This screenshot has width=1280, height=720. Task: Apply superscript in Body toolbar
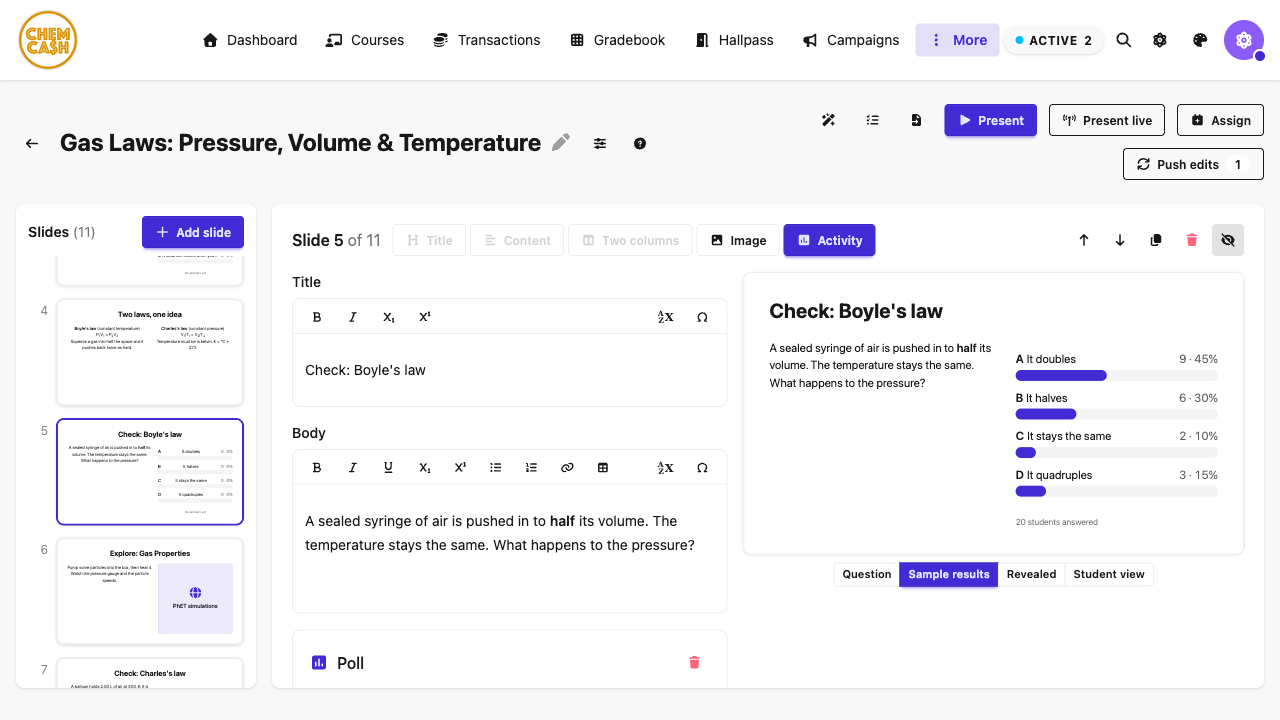click(x=460, y=467)
